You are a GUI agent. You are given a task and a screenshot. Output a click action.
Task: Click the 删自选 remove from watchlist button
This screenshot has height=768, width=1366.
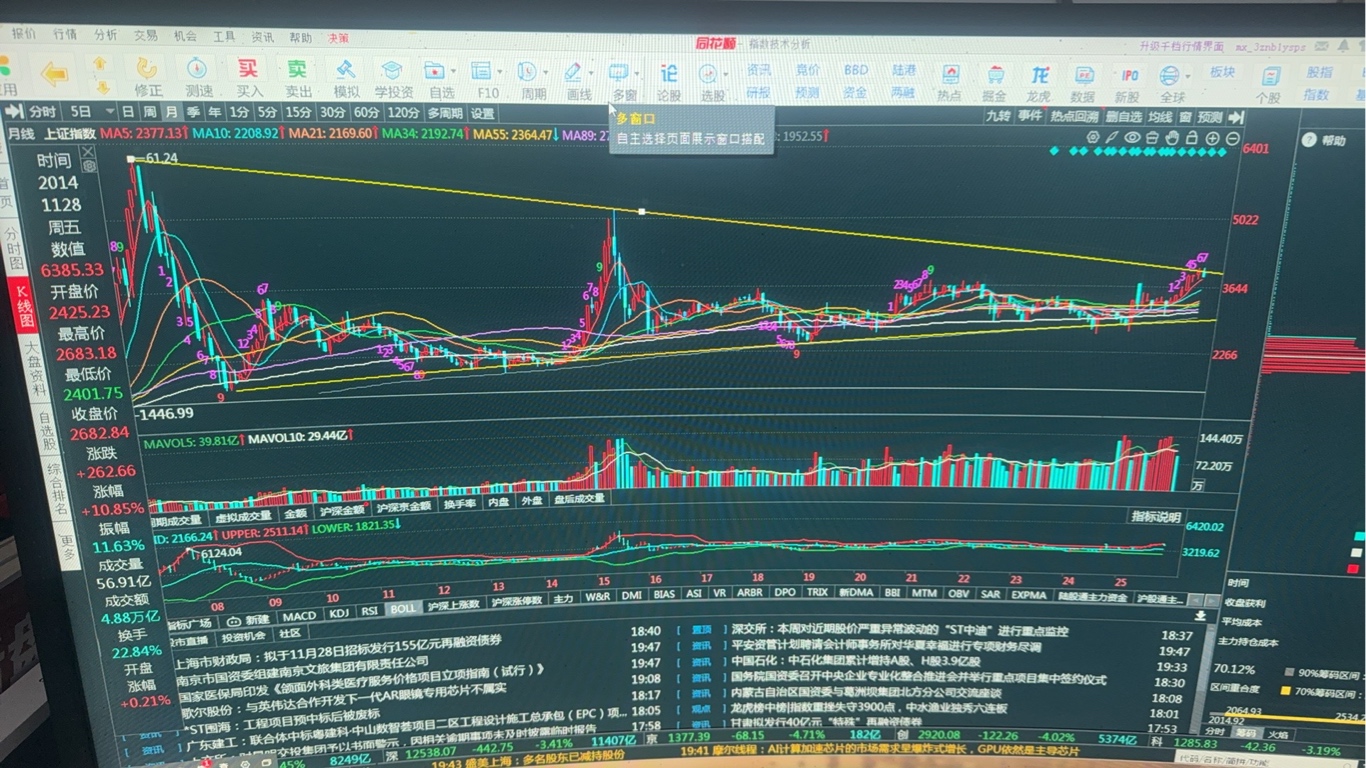1124,117
